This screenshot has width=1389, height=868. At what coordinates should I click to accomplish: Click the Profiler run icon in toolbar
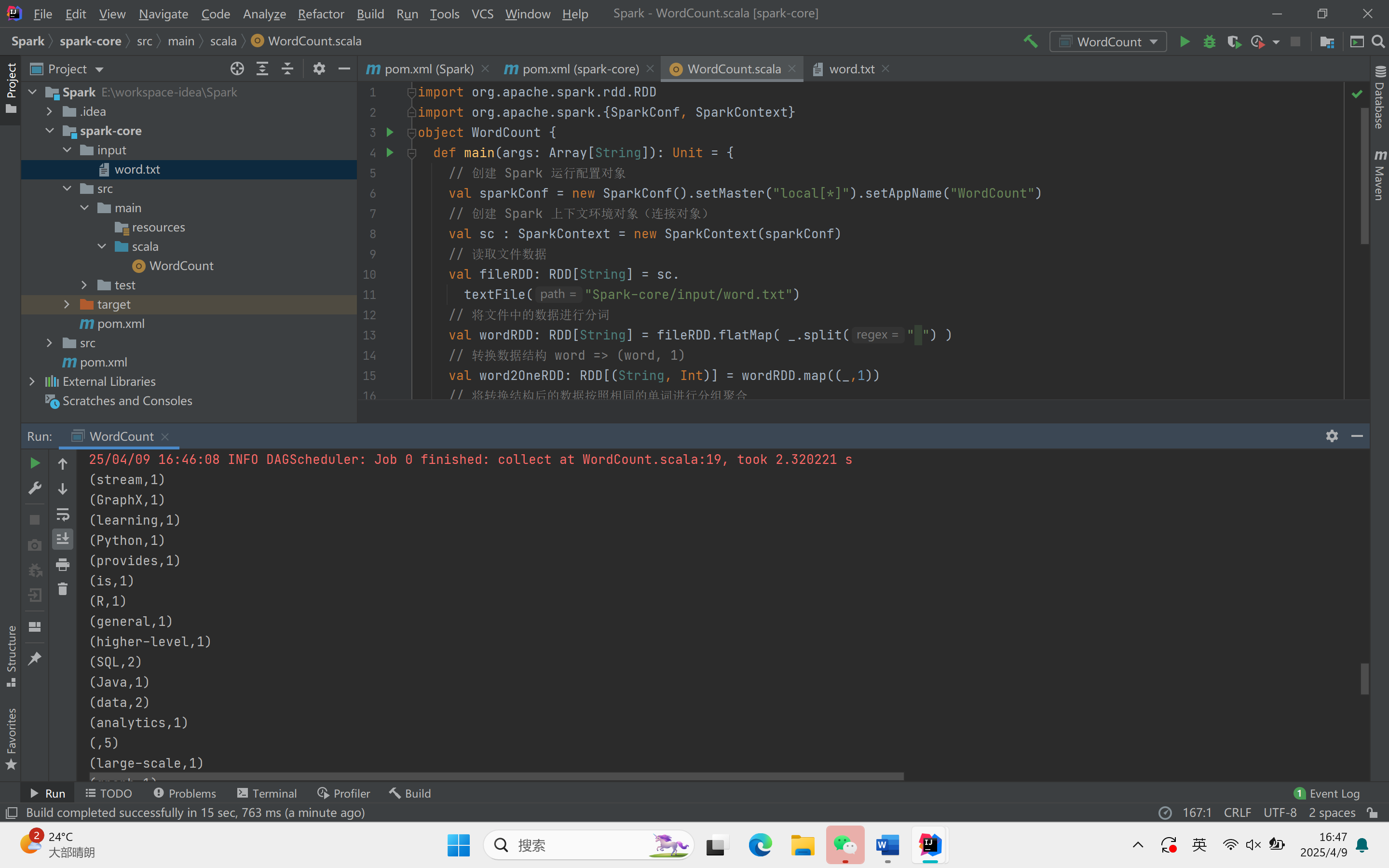pyautogui.click(x=1257, y=41)
